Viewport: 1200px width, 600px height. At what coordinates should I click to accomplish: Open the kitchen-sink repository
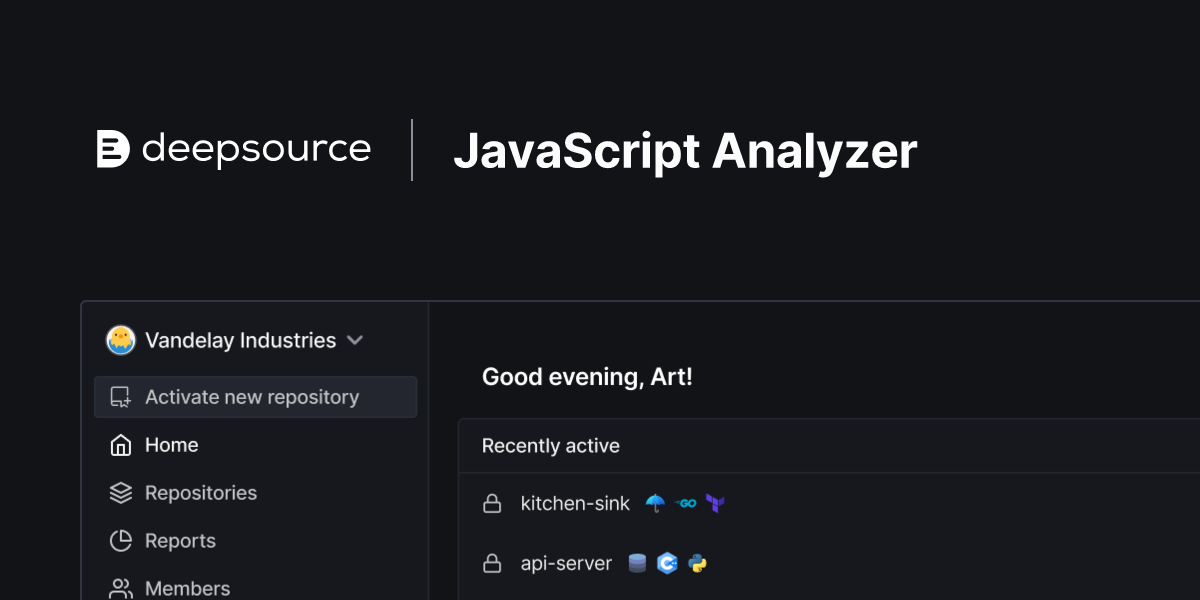[x=575, y=504]
